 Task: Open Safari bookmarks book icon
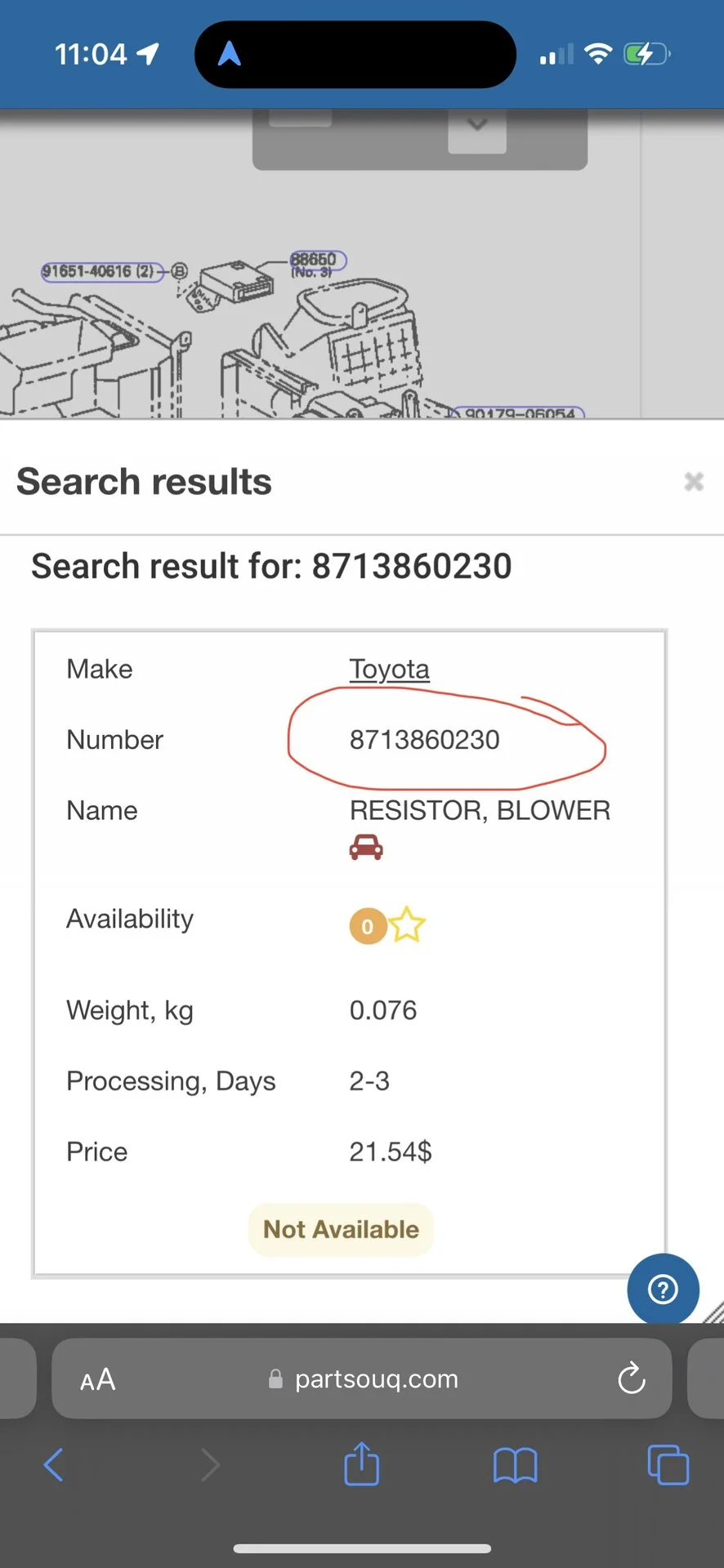pos(515,1464)
